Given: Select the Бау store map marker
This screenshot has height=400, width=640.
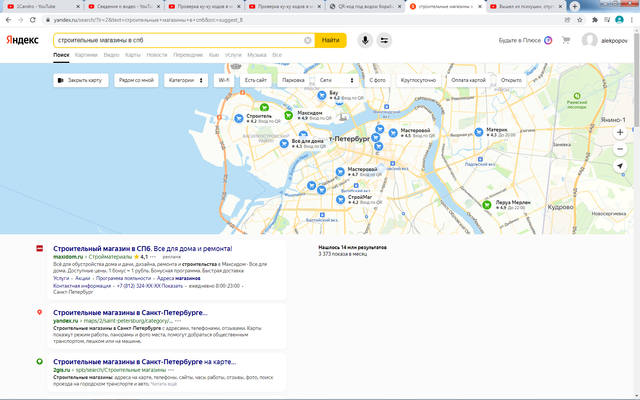Looking at the screenshot, I should tap(322, 96).
